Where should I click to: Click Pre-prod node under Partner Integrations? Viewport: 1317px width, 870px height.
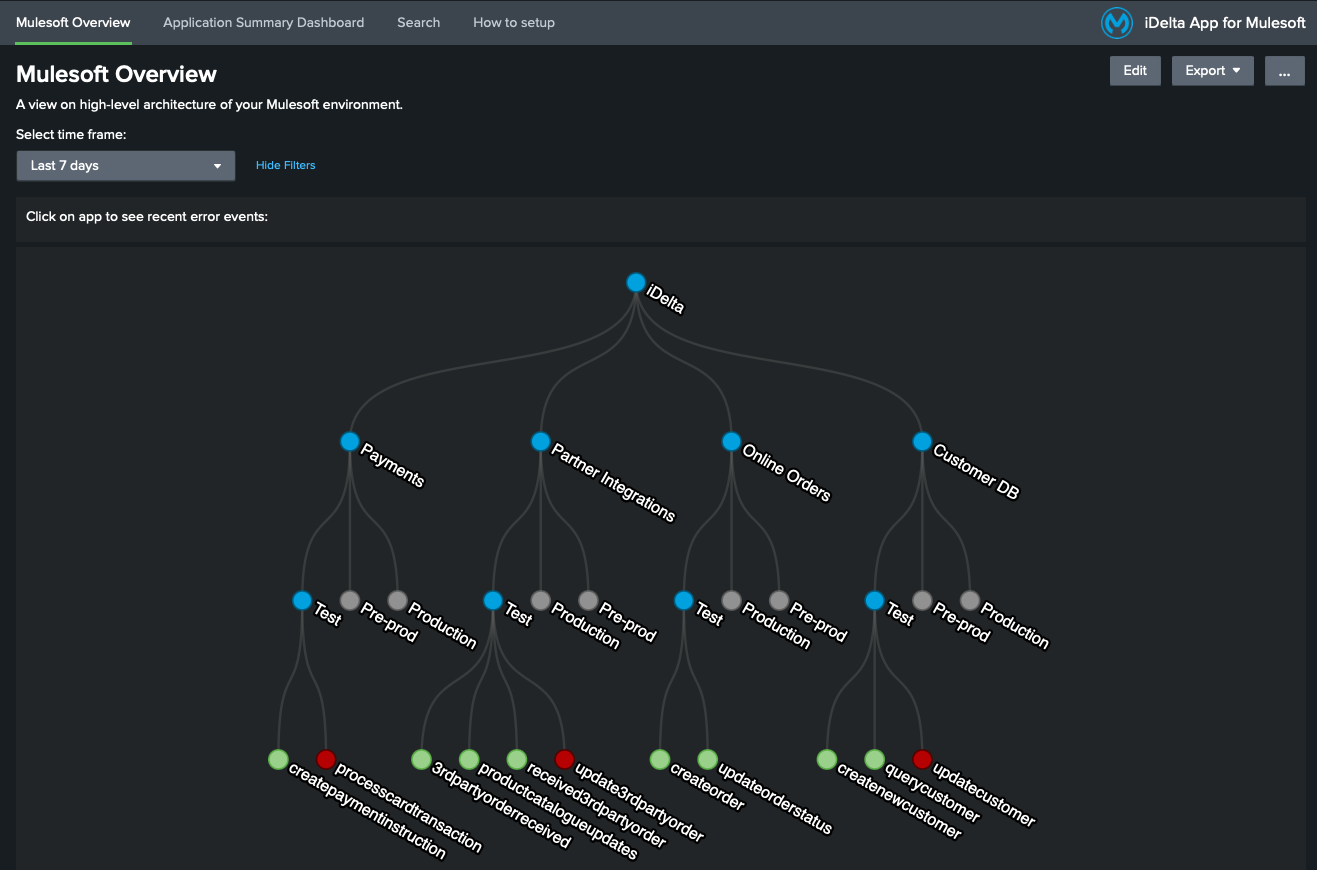point(588,600)
